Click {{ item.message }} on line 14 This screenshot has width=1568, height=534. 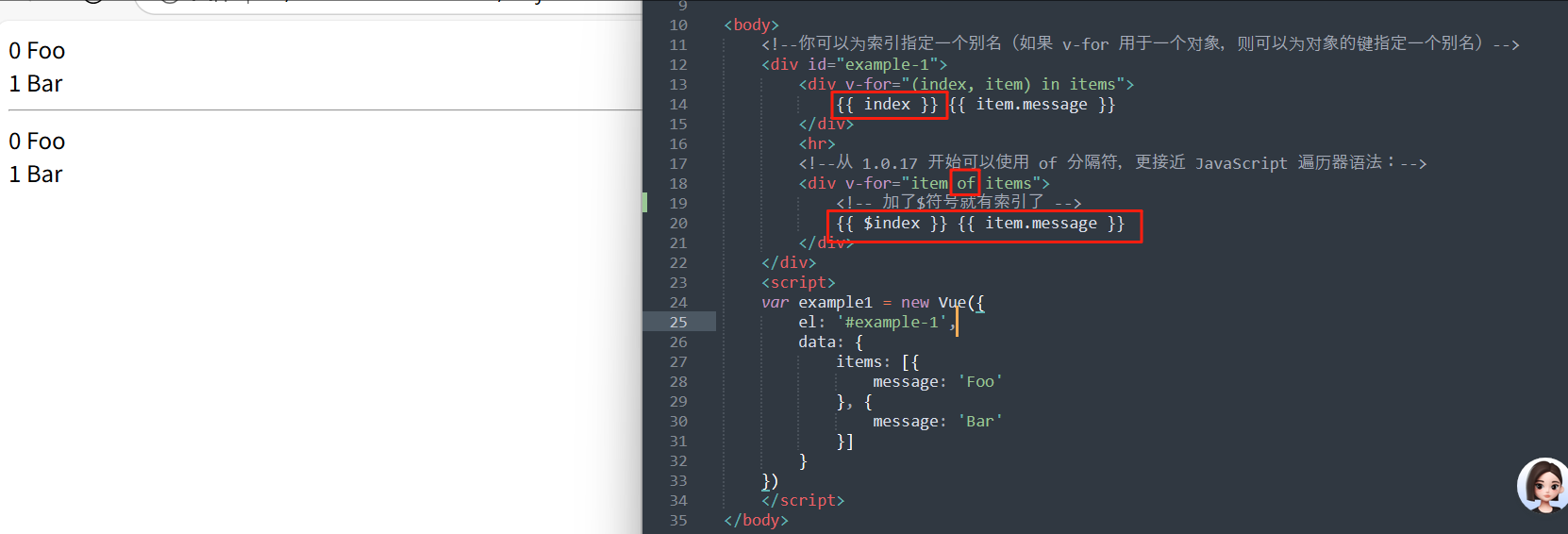[1031, 105]
